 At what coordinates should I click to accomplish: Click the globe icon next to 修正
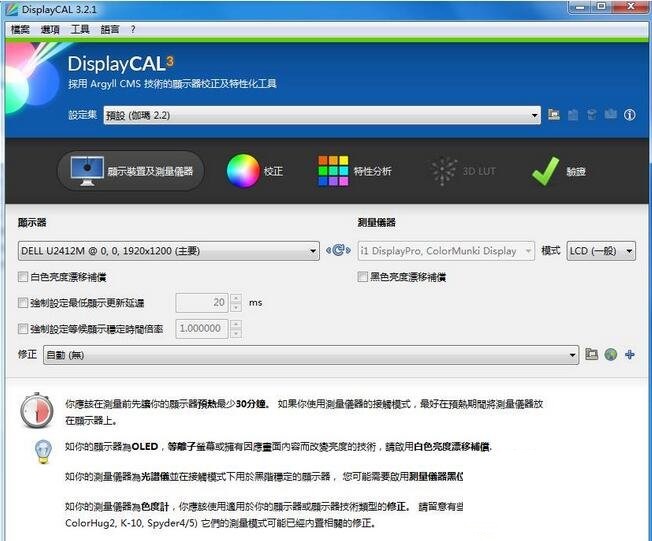[611, 354]
